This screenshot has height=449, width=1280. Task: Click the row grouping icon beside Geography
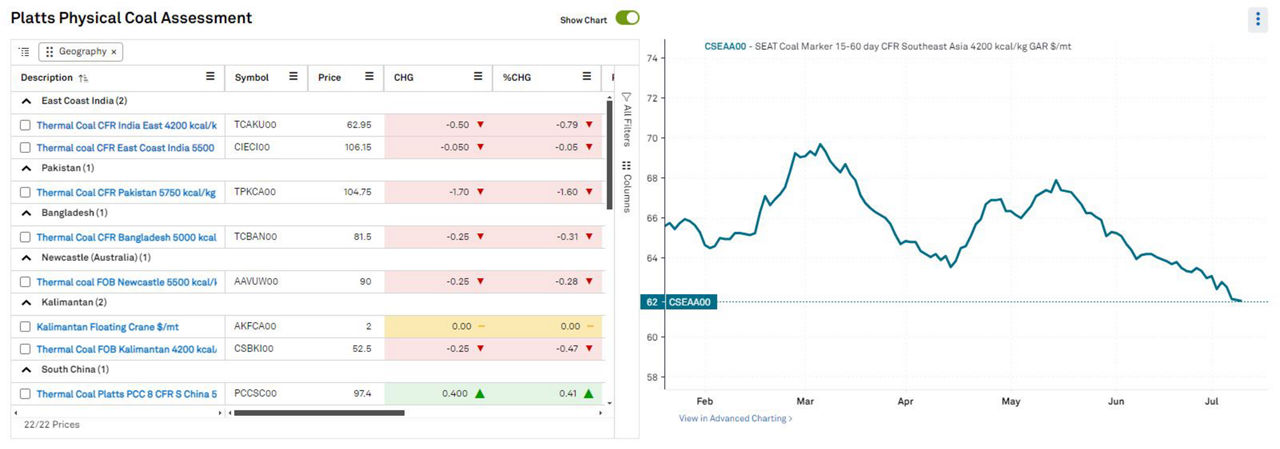click(x=25, y=51)
